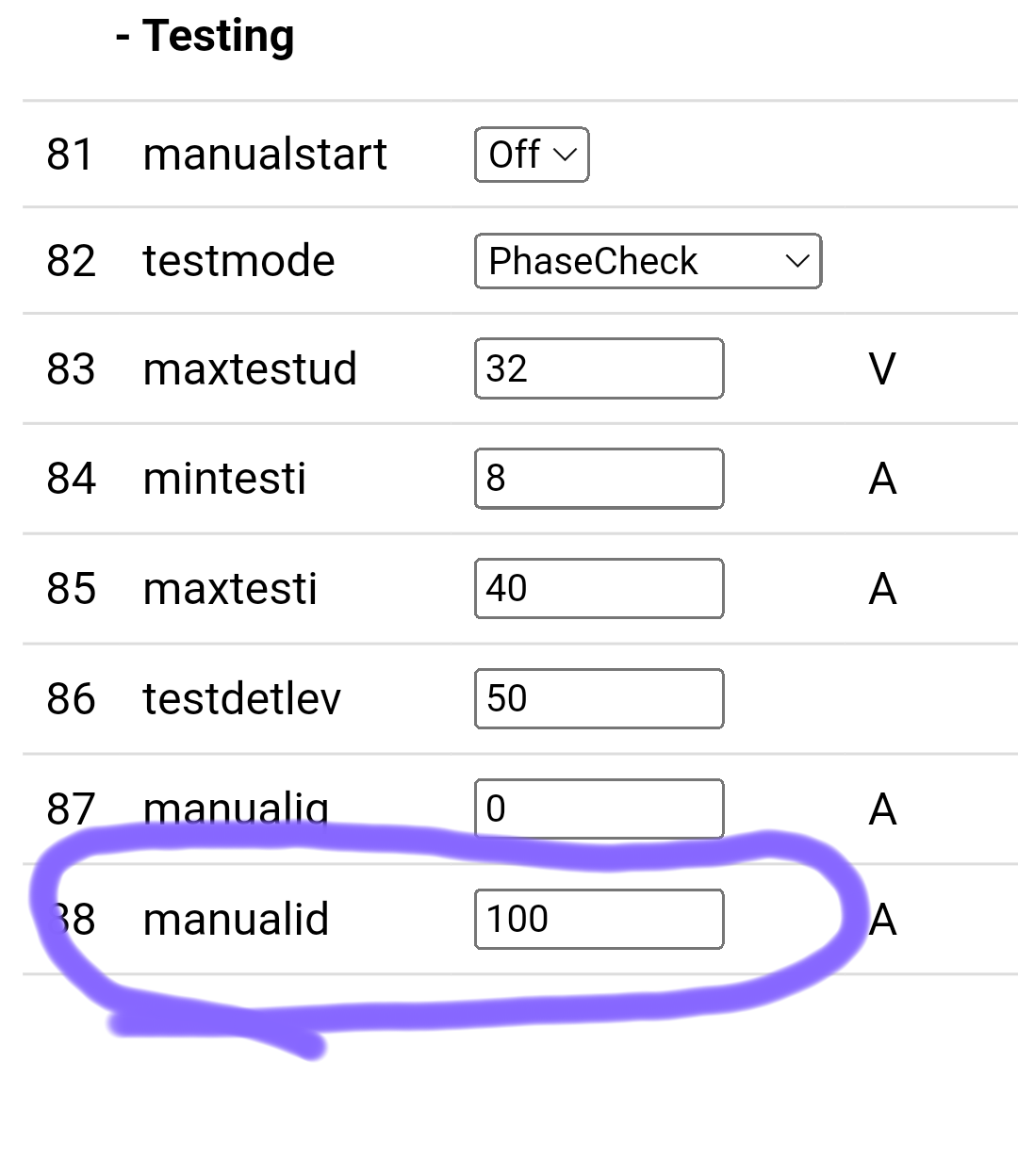Image resolution: width=1018 pixels, height=1176 pixels.
Task: Open the testmode PhaseCheck dropdown
Action: click(x=648, y=261)
